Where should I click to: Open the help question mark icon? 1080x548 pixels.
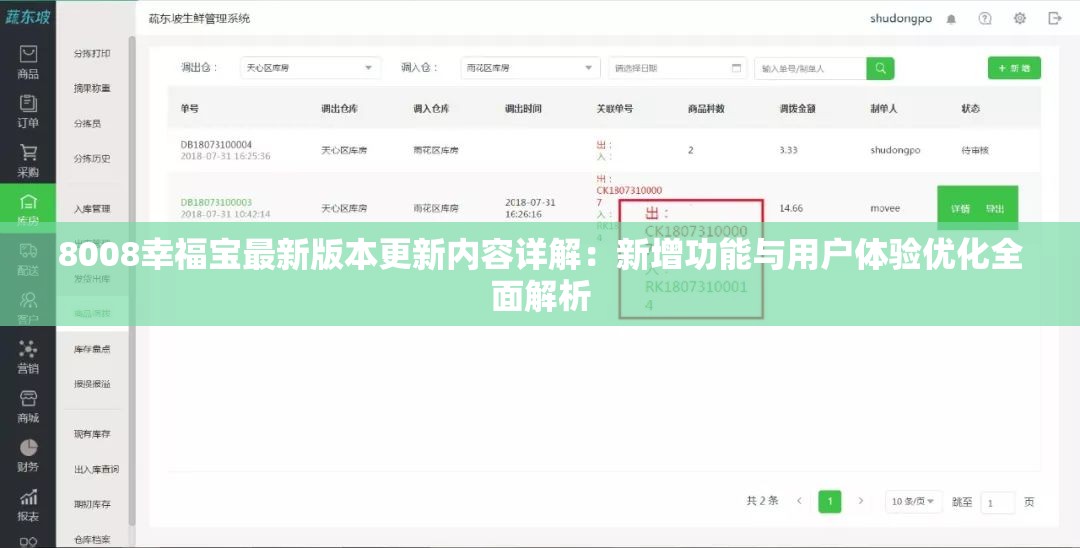(985, 19)
